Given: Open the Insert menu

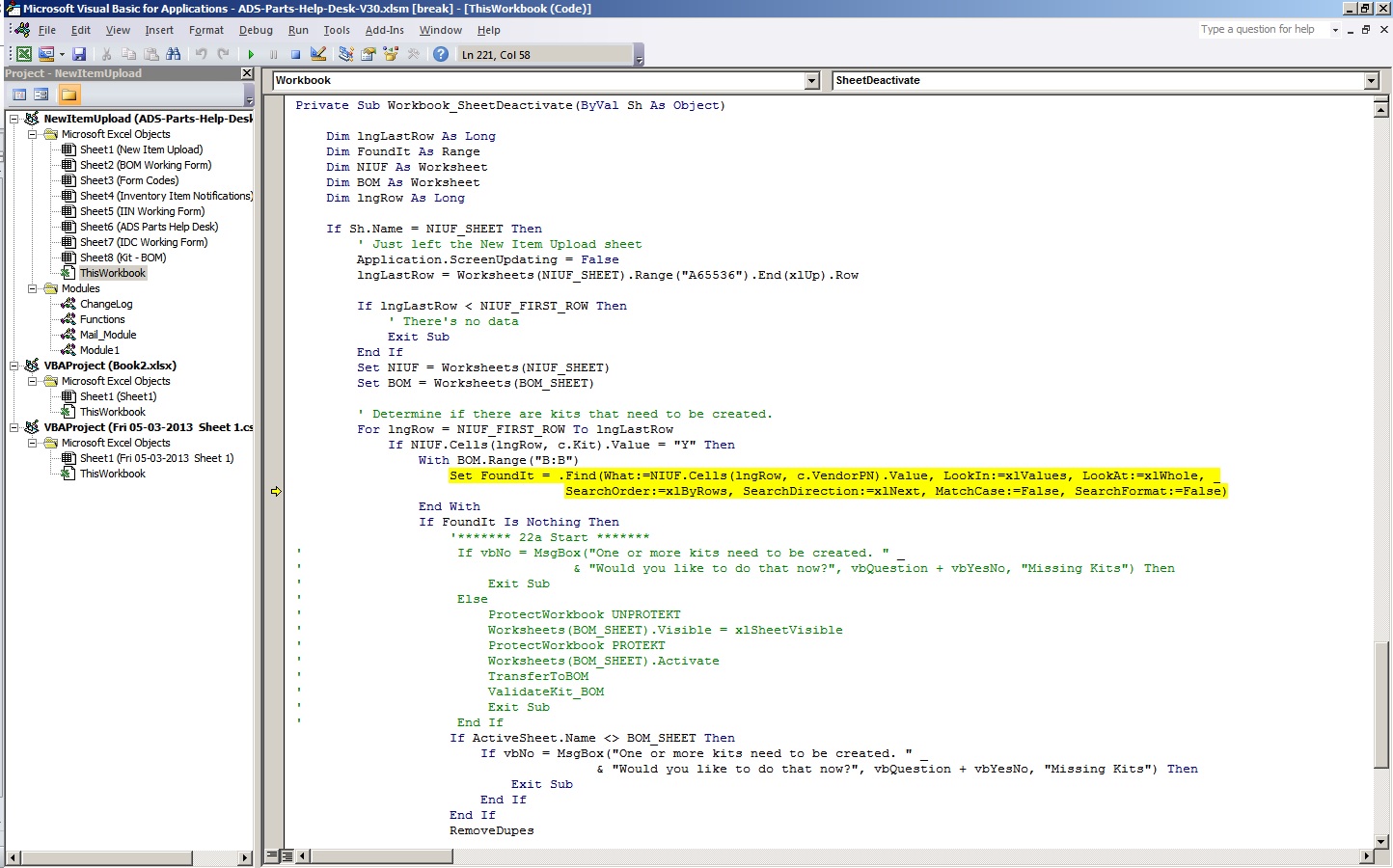Looking at the screenshot, I should [159, 30].
